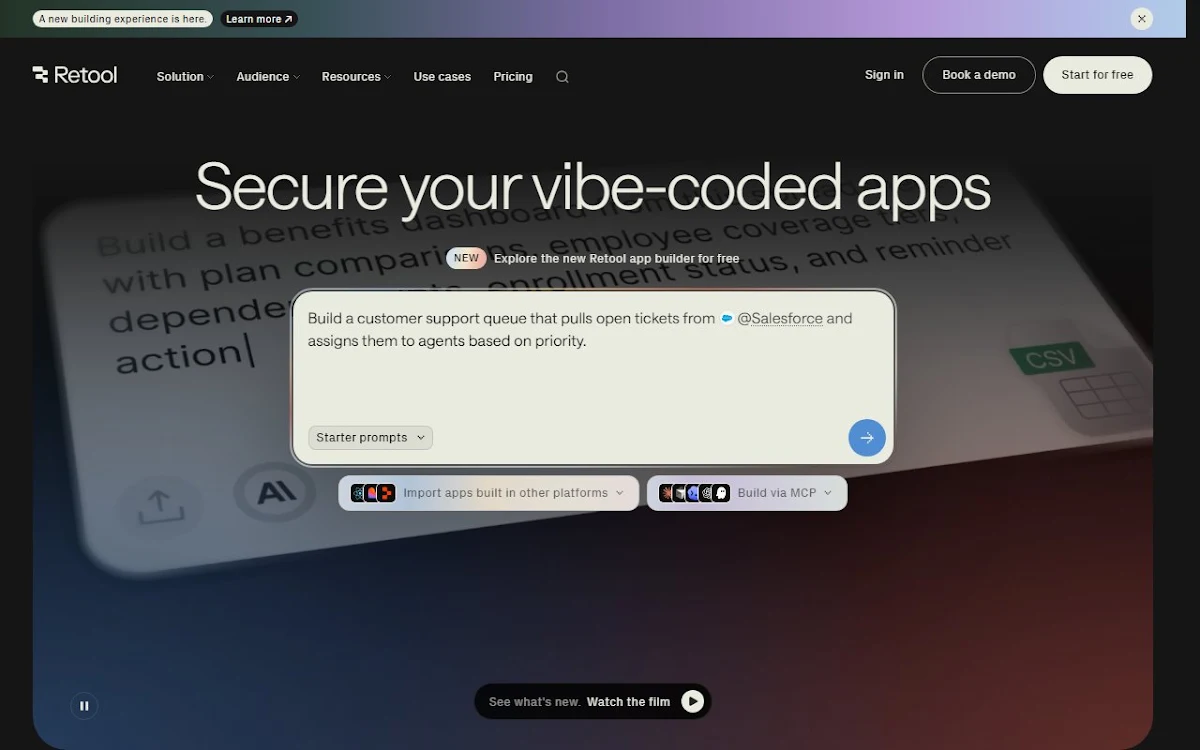1200x750 pixels.
Task: Click the Retool logo
Action: (75, 75)
